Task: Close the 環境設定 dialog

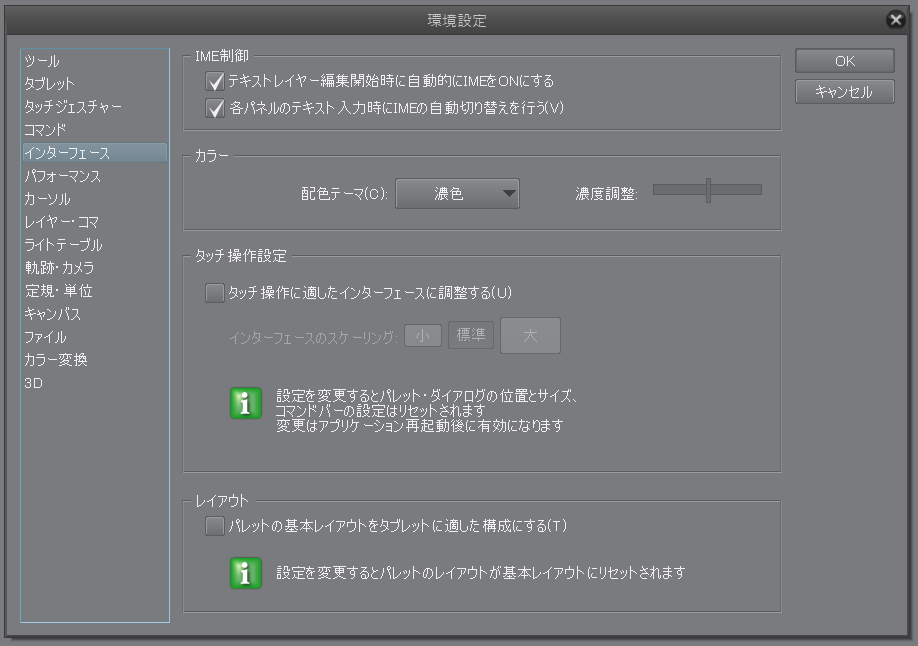Action: pos(895,20)
